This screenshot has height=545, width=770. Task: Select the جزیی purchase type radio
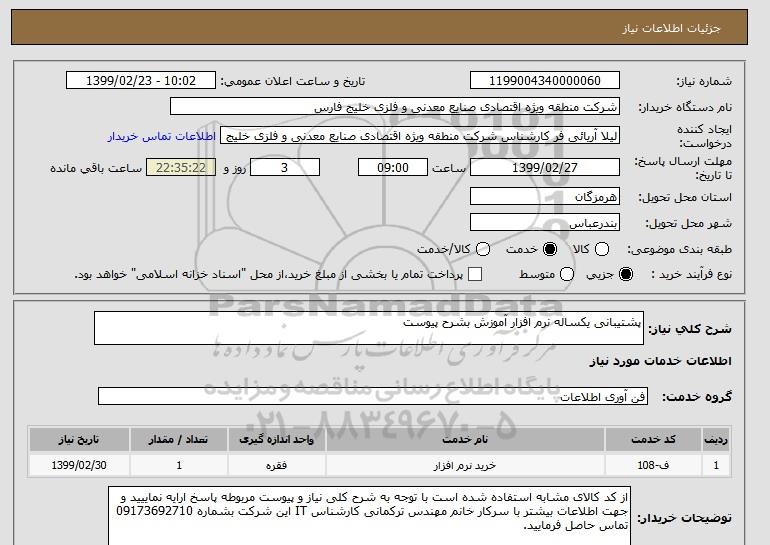click(x=626, y=274)
